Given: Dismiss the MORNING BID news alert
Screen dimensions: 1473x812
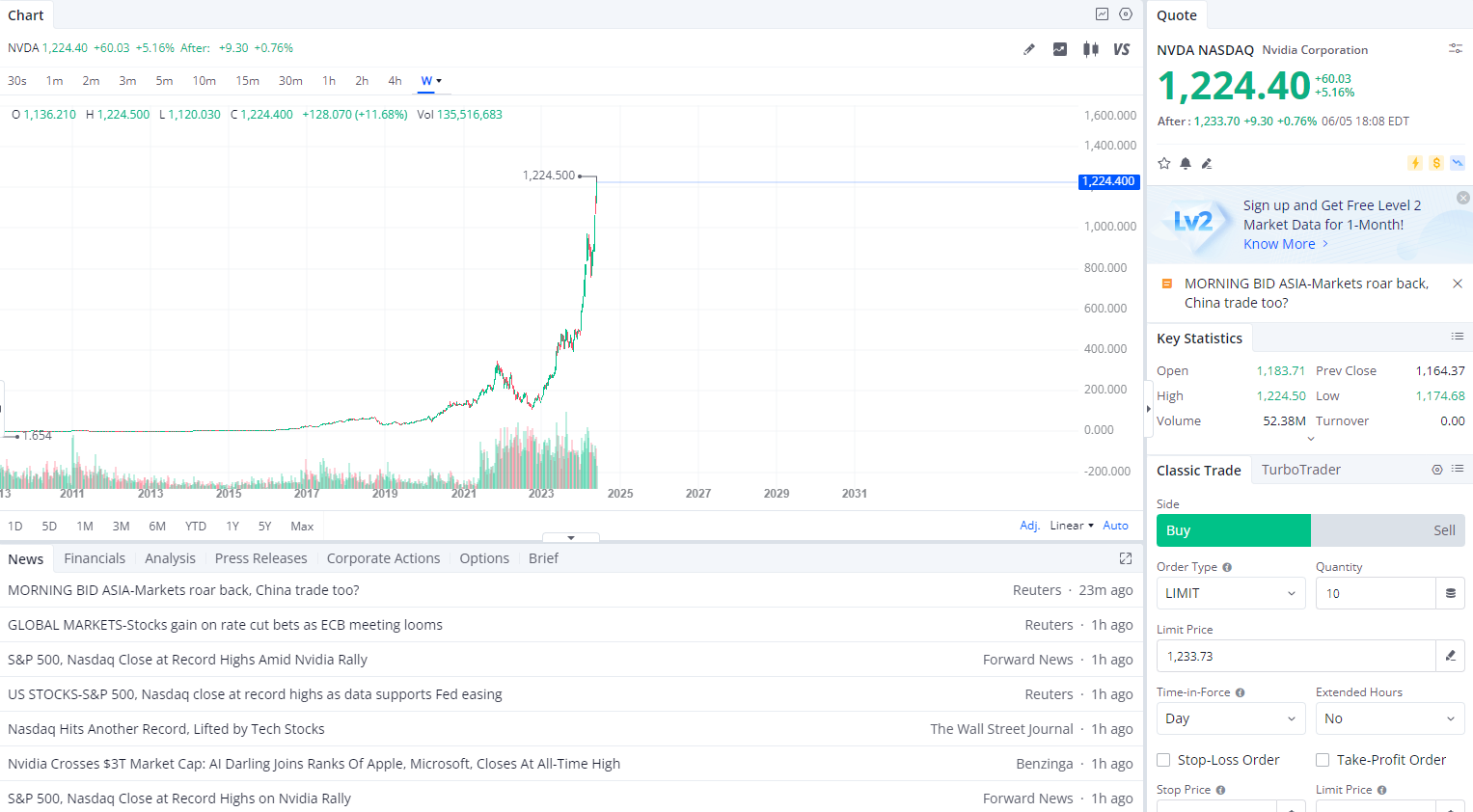Looking at the screenshot, I should (x=1458, y=284).
